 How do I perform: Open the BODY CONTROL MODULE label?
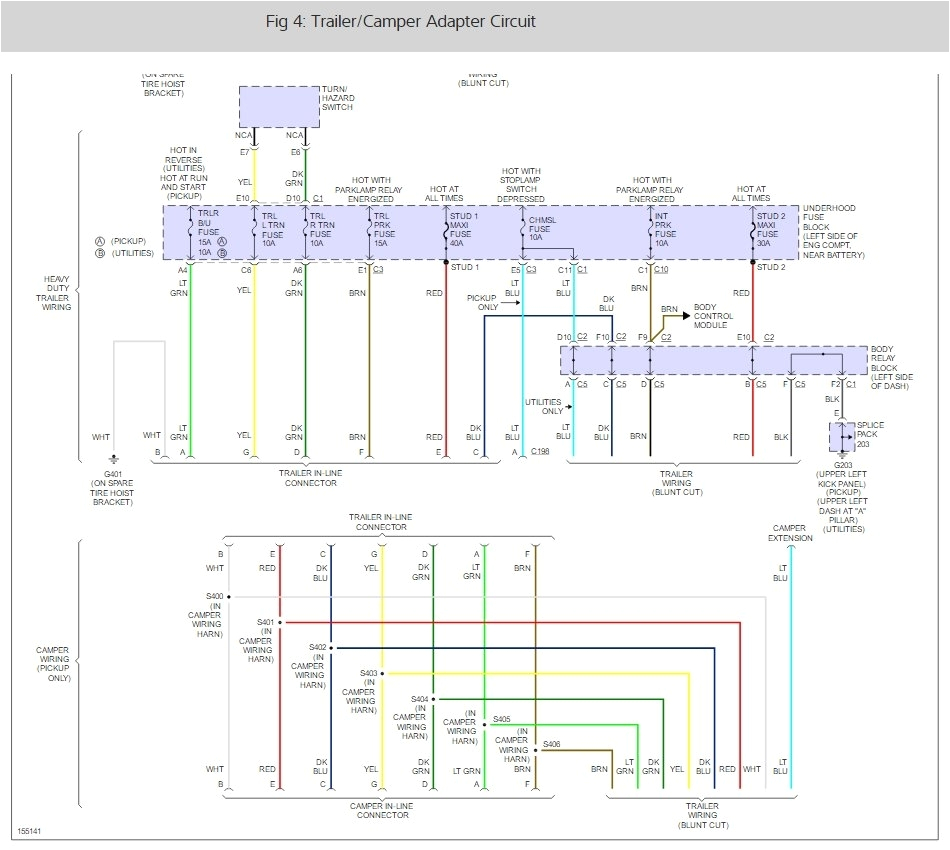[712, 315]
